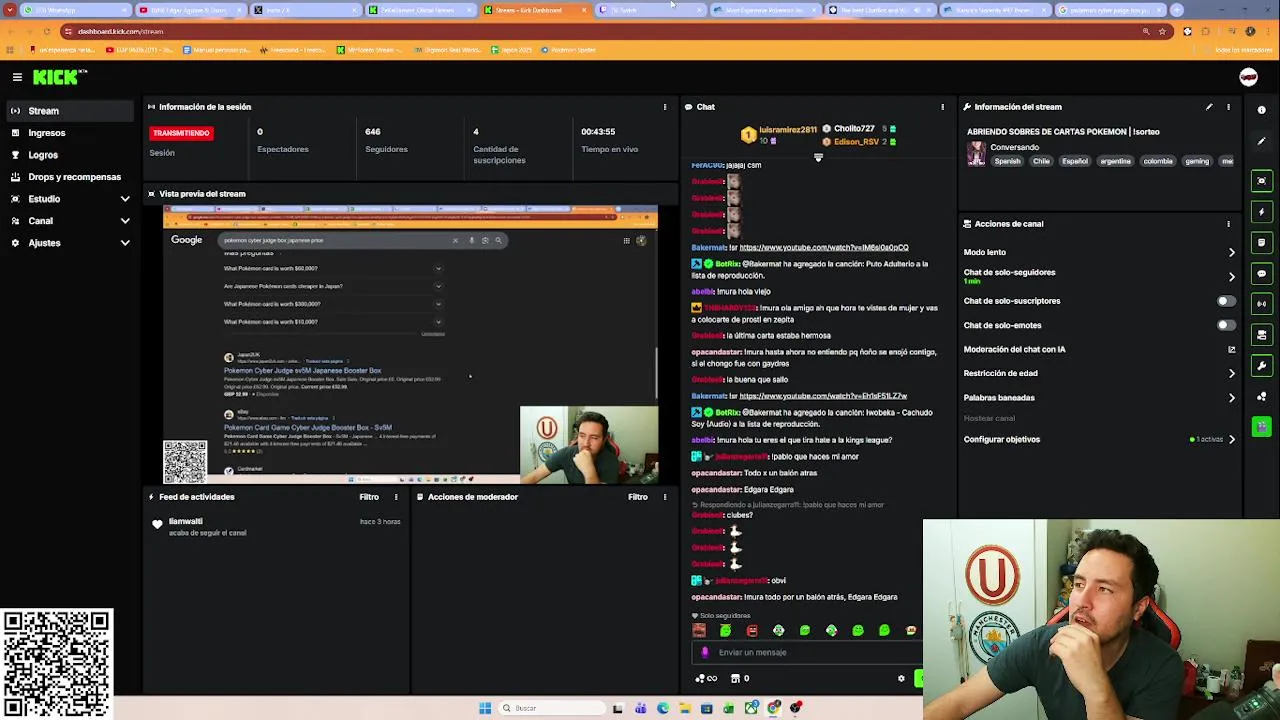This screenshot has width=1280, height=720.
Task: Edit stream info with the pencil icon
Action: click(1209, 107)
